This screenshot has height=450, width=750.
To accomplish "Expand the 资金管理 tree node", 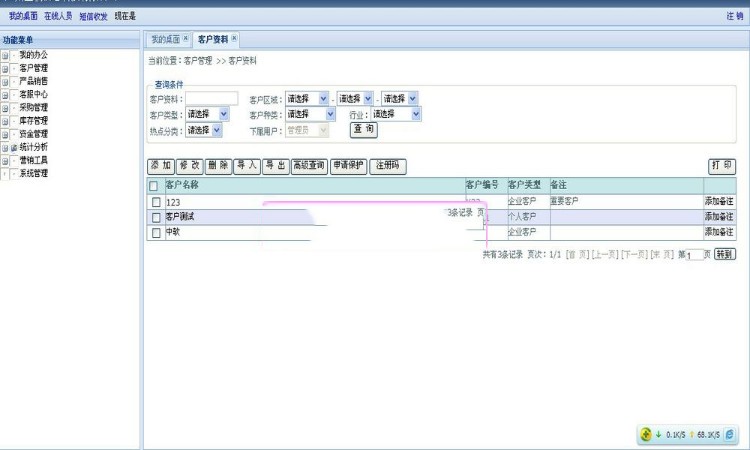I will coord(5,134).
